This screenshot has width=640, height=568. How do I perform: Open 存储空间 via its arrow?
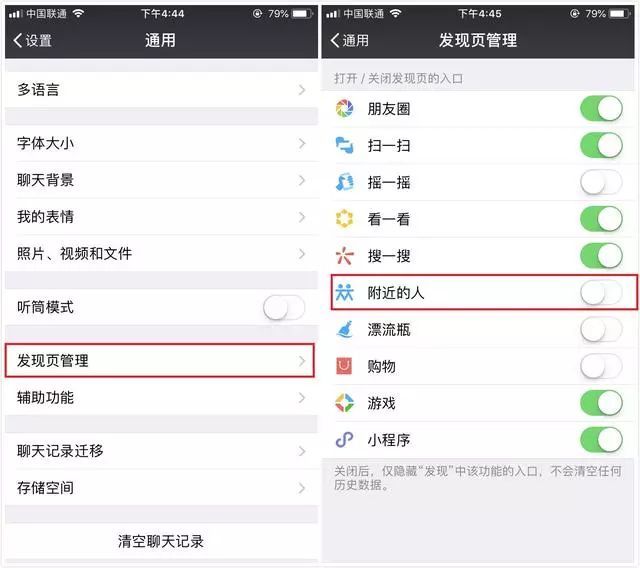(302, 488)
